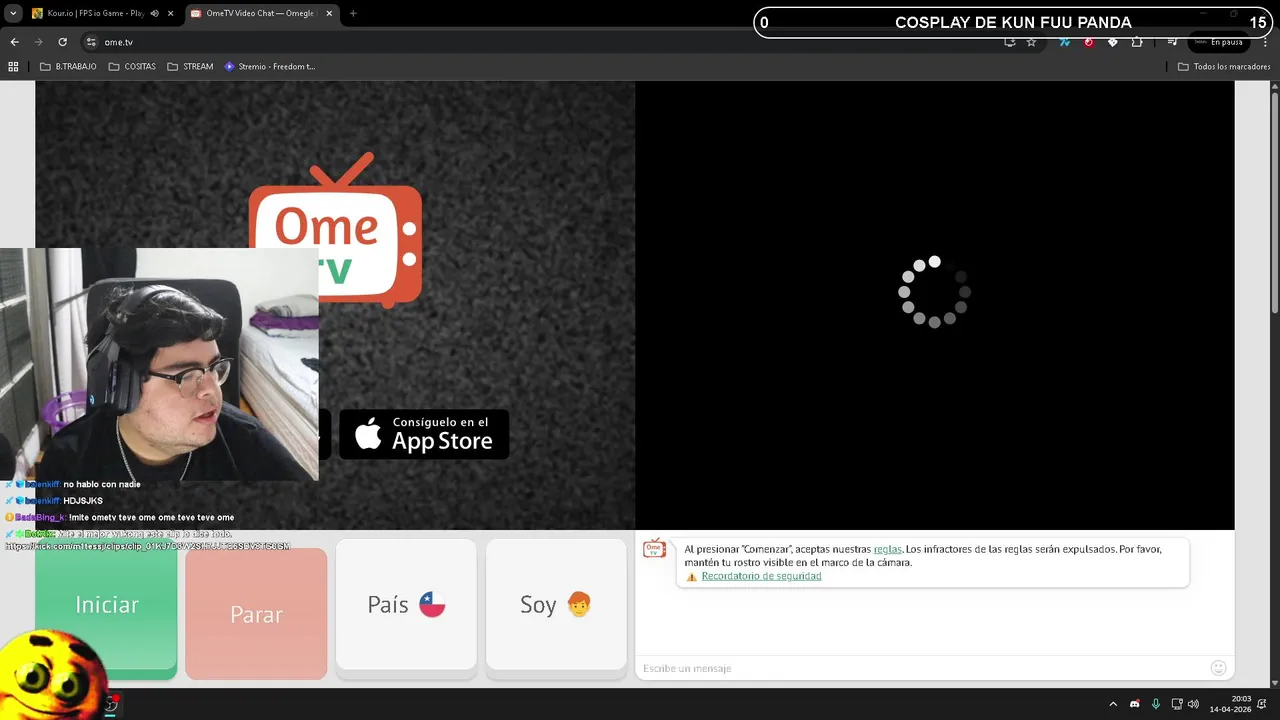Click the taskbar app icon with red dot

tap(111, 704)
